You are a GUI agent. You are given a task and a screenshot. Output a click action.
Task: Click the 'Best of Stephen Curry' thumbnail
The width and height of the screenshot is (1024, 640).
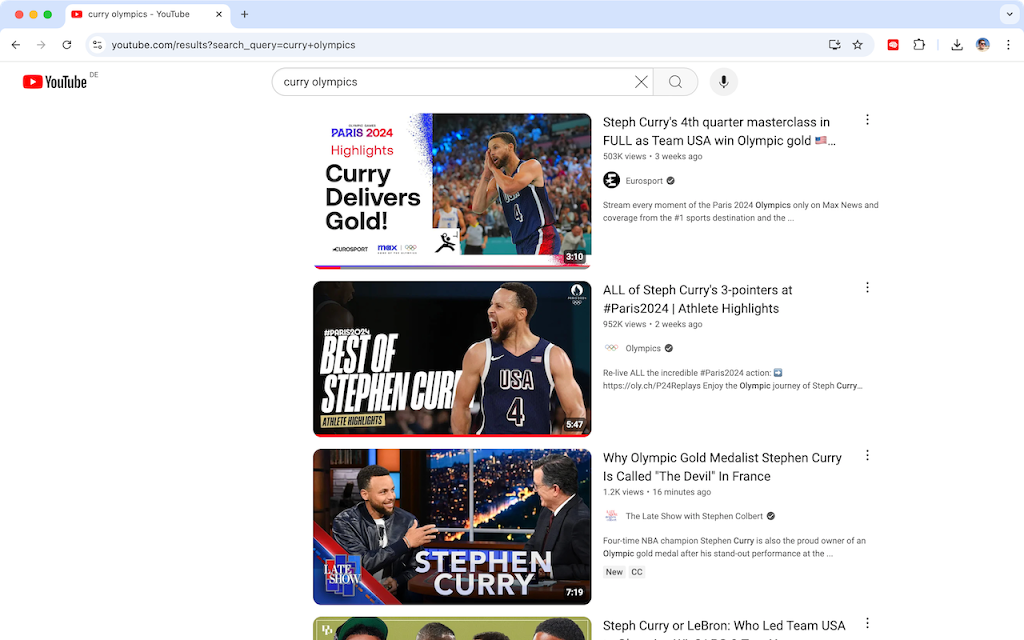(452, 359)
